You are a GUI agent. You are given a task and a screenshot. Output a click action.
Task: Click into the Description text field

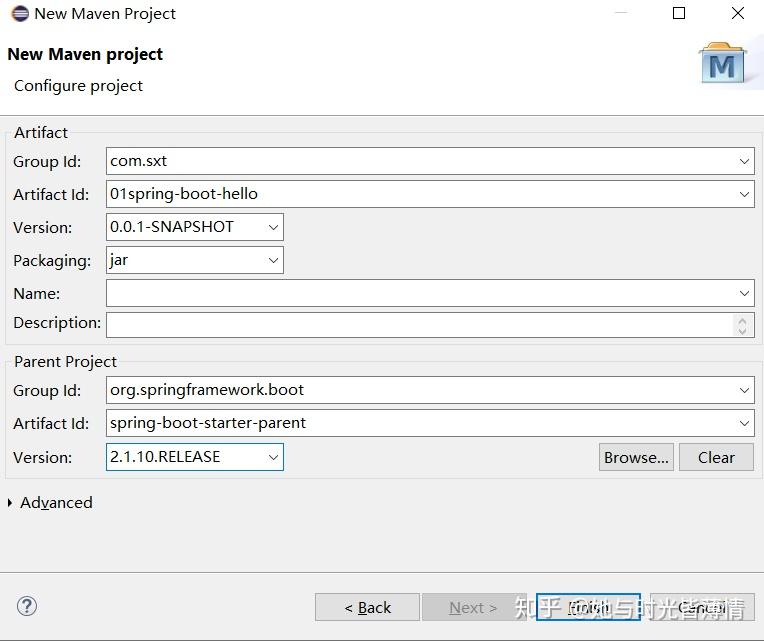coord(420,324)
